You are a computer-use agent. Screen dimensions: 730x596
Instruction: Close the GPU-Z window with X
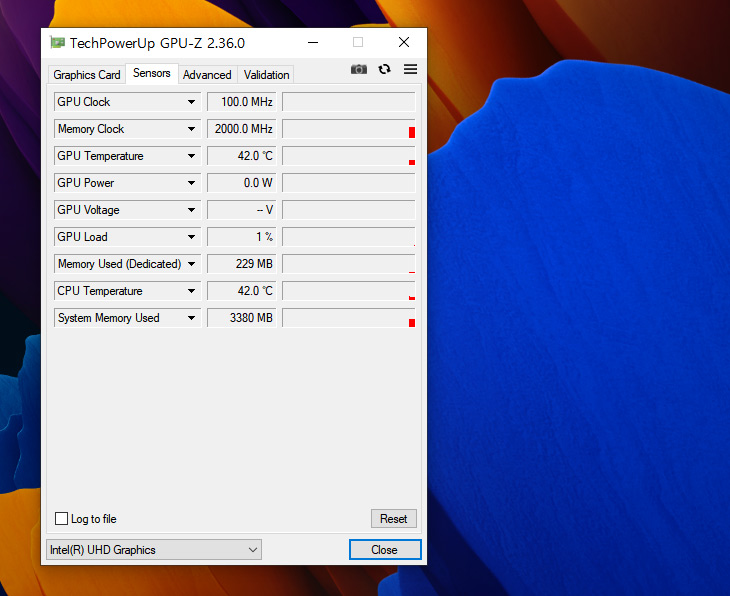(x=404, y=42)
